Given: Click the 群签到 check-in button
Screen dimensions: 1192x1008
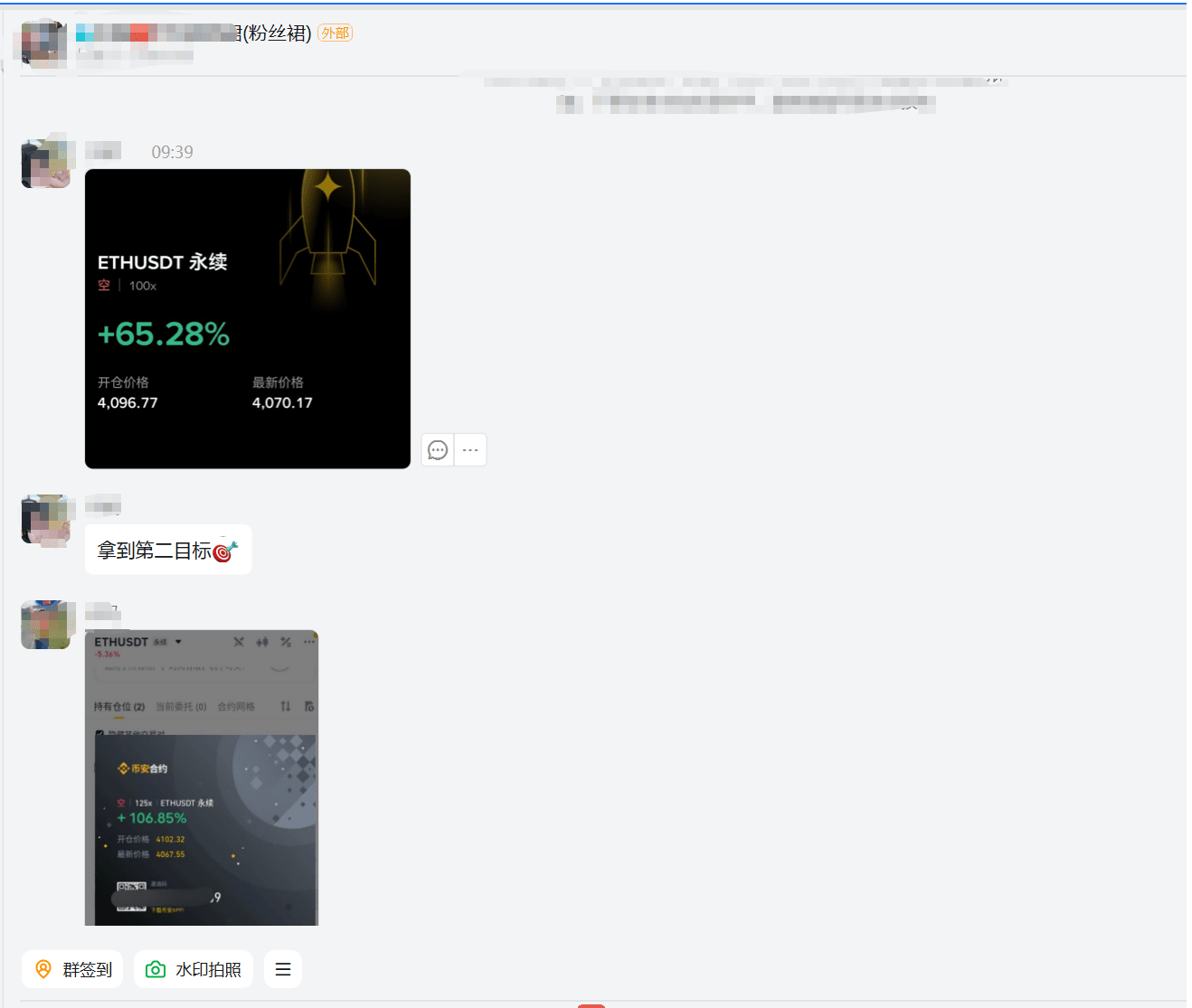Looking at the screenshot, I should tap(72, 969).
